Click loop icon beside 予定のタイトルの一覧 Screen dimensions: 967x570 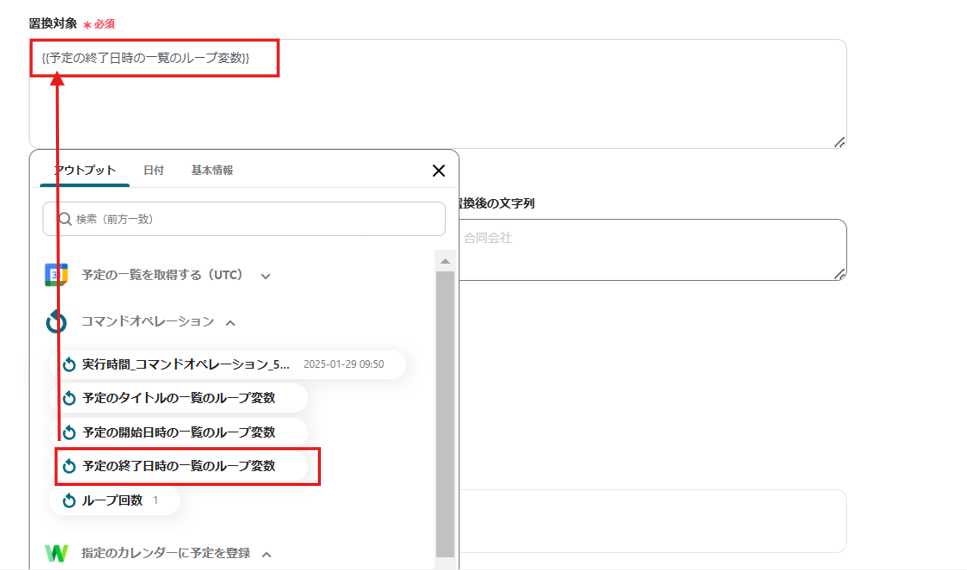pyautogui.click(x=69, y=398)
